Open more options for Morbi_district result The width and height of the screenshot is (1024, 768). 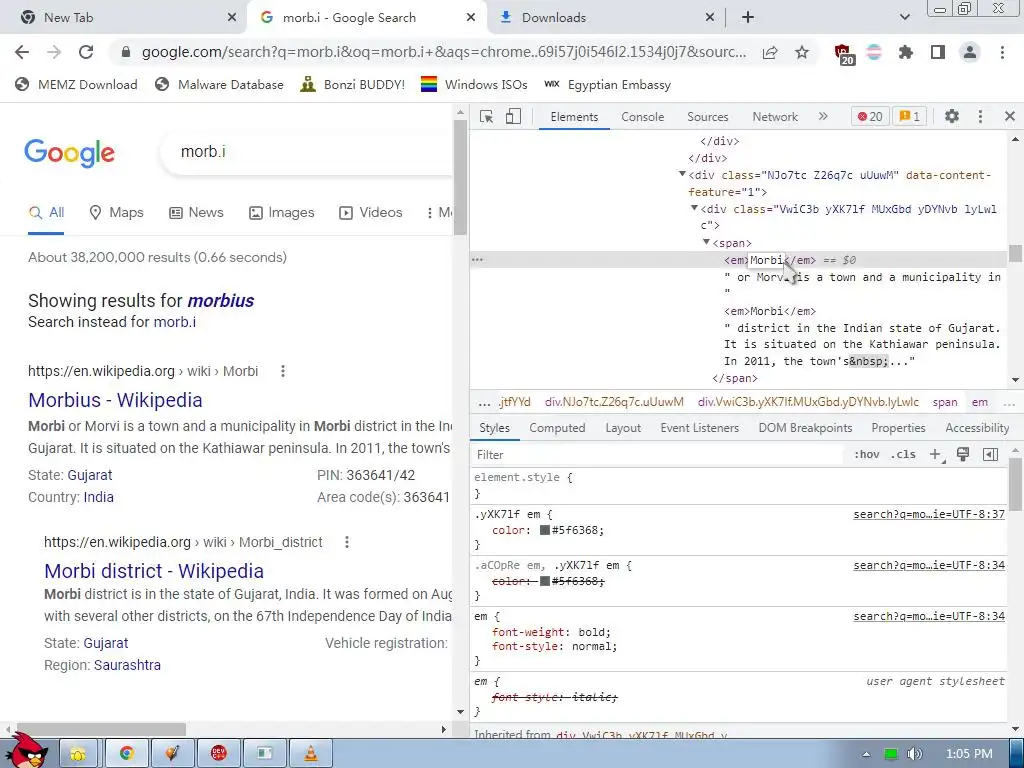(347, 542)
